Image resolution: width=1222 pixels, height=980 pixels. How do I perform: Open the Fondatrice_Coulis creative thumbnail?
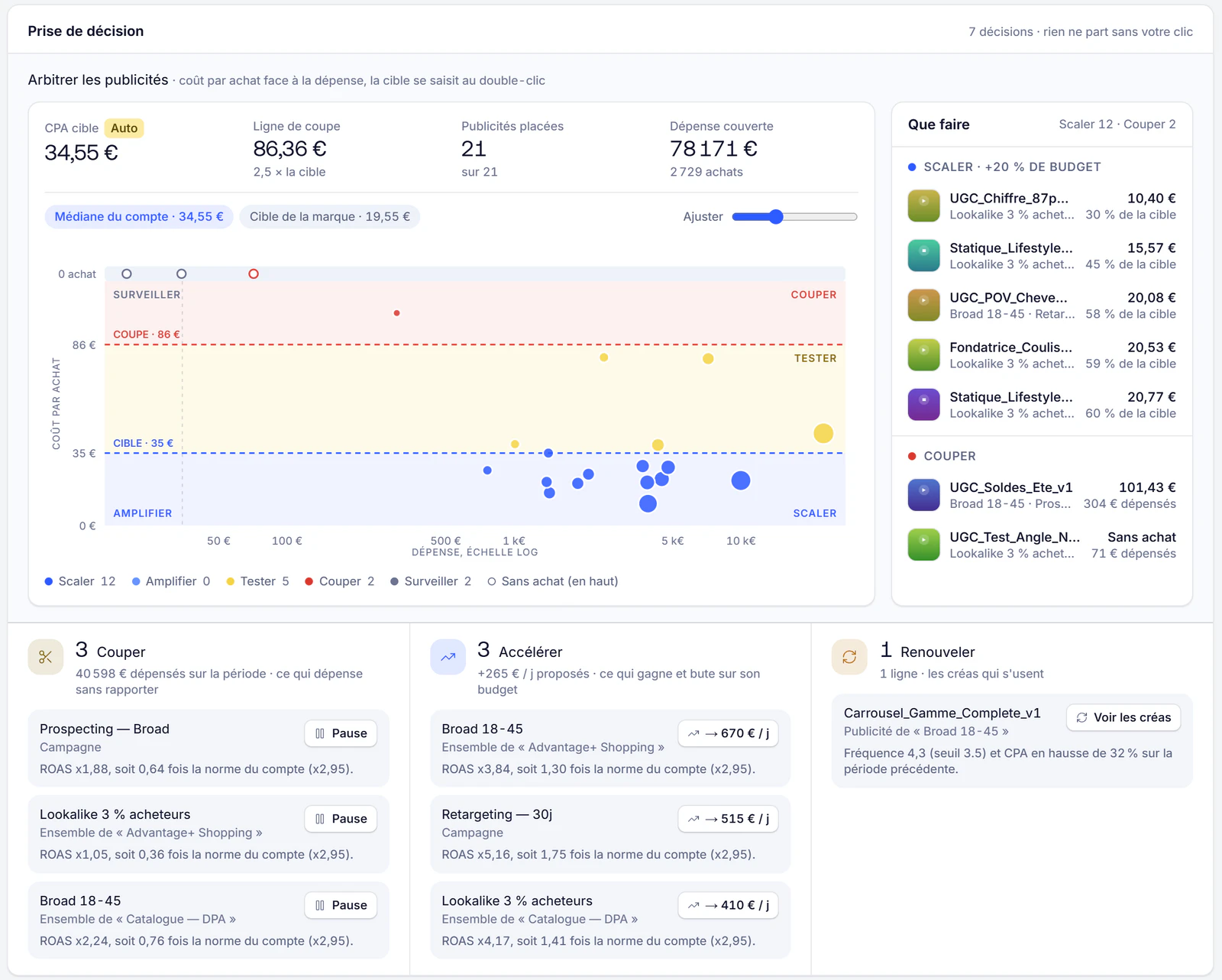click(923, 355)
